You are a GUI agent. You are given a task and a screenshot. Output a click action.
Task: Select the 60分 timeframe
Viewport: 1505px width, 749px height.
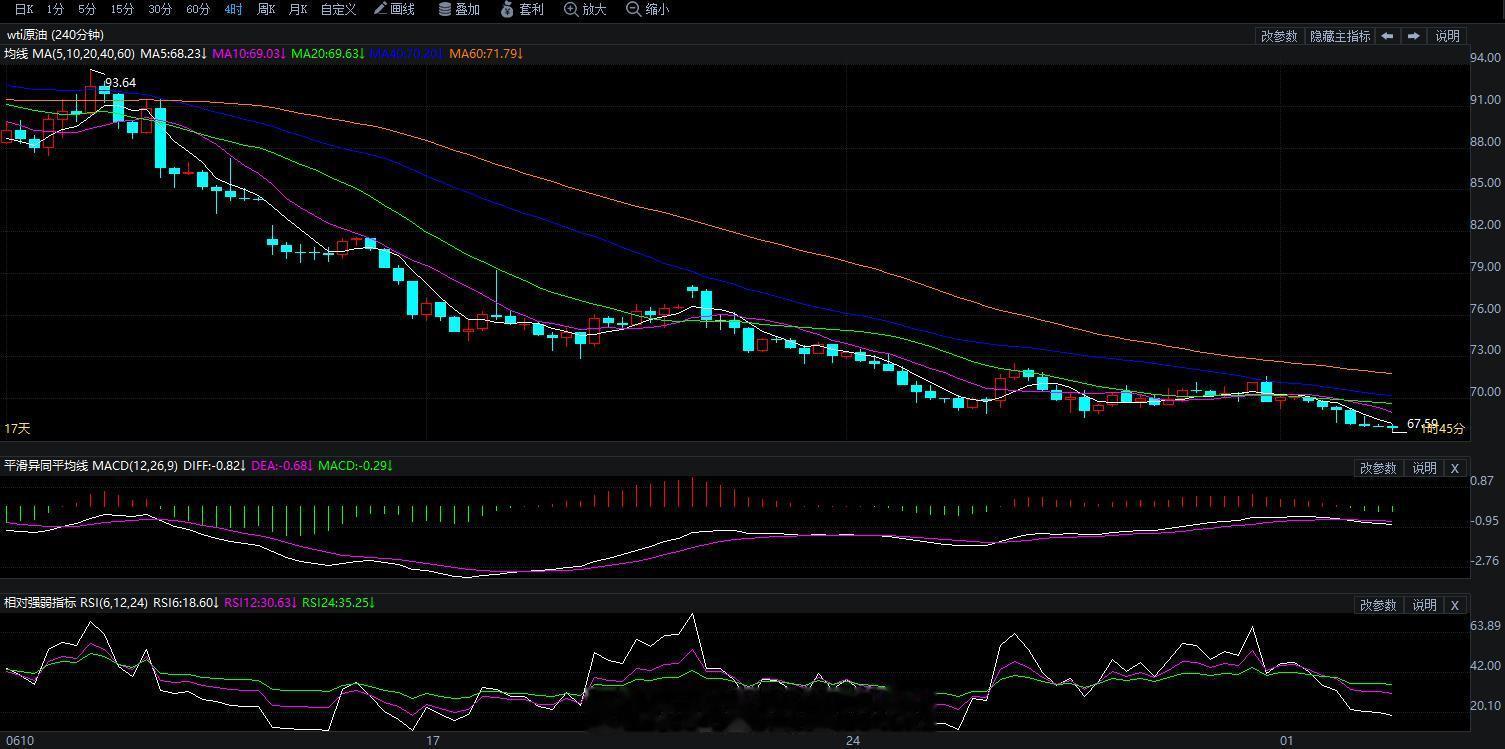[x=198, y=9]
